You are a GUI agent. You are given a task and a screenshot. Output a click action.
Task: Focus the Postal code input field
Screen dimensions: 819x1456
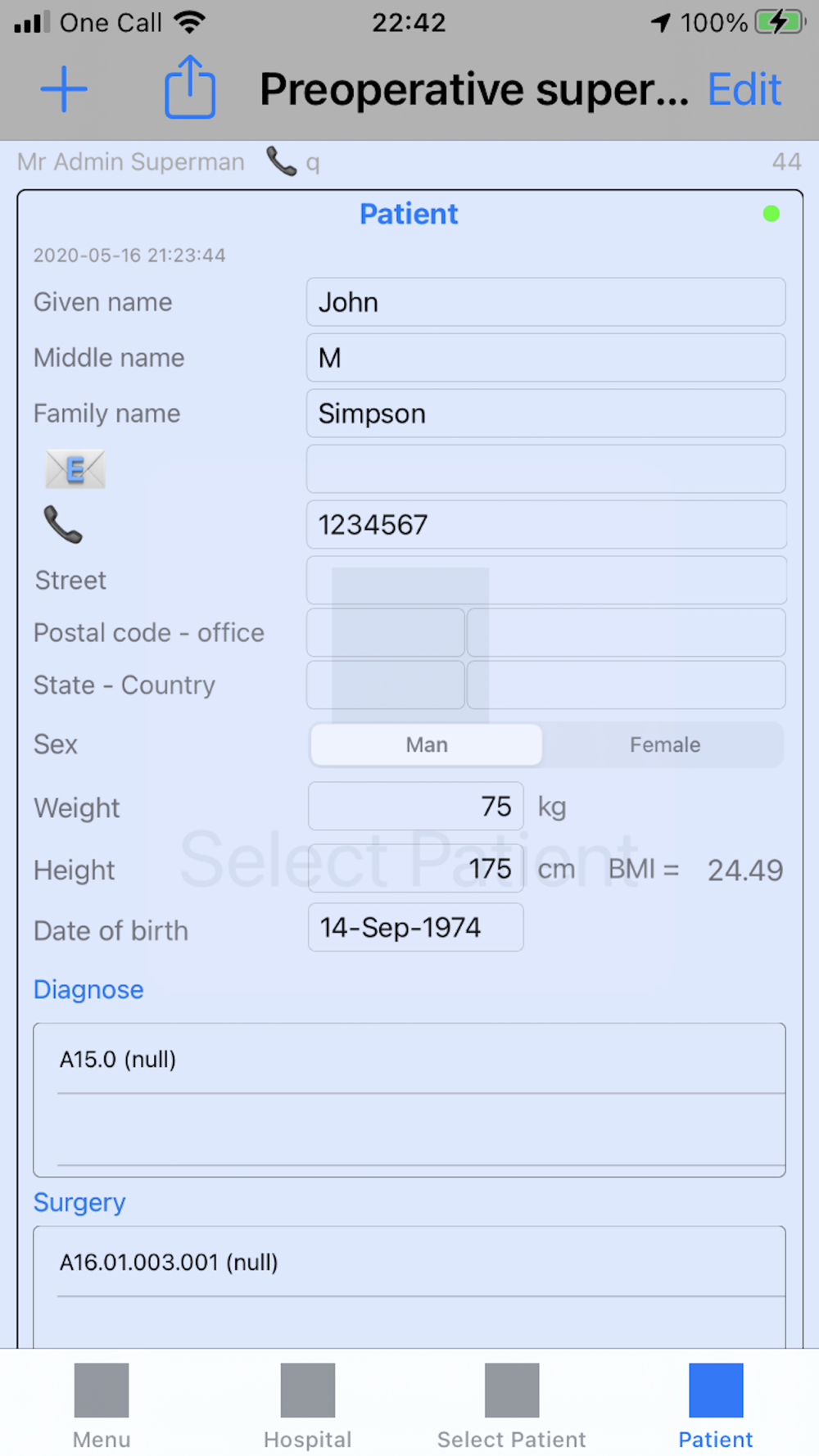coord(385,632)
